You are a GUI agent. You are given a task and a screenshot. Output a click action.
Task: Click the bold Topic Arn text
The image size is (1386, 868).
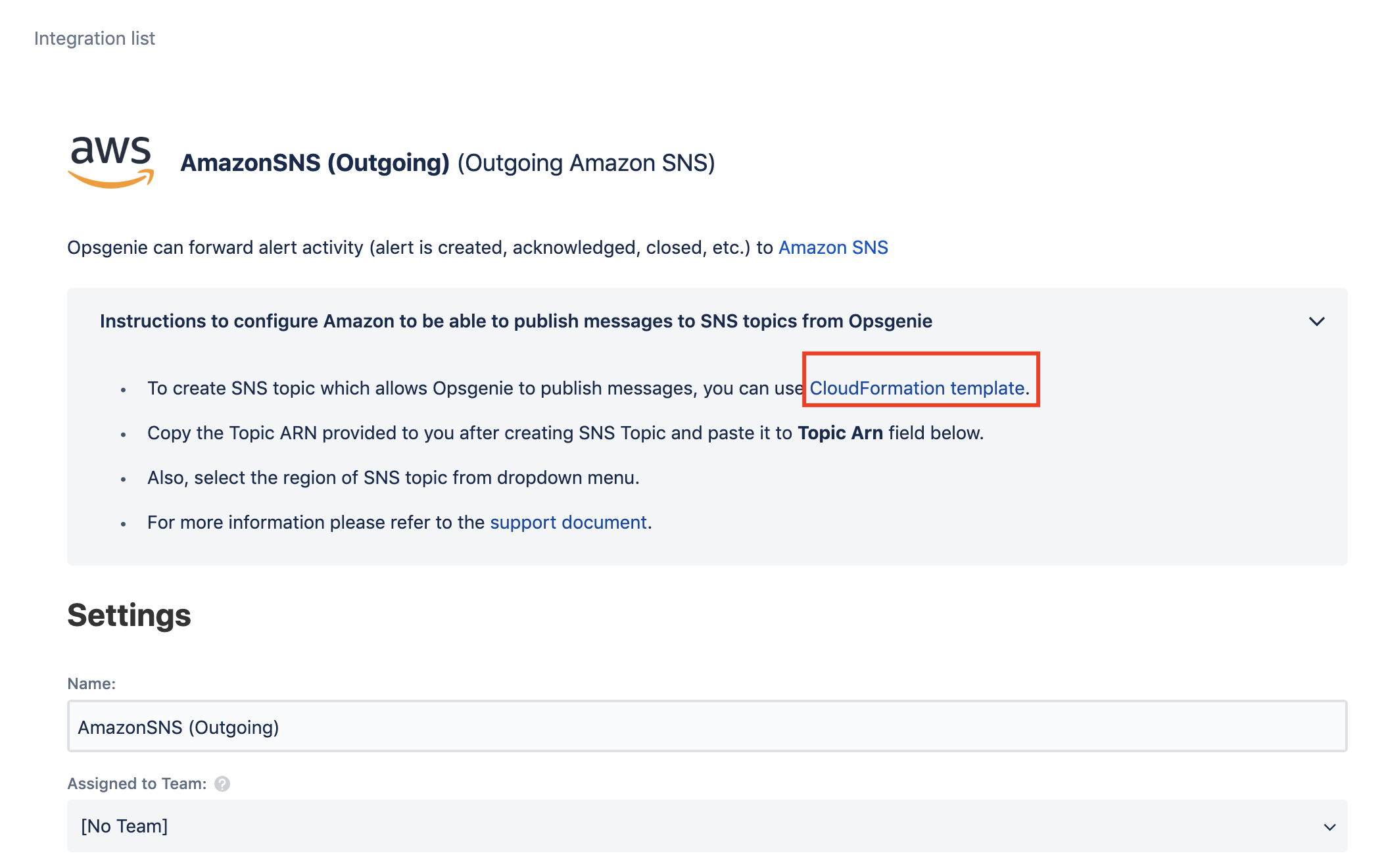tap(840, 433)
